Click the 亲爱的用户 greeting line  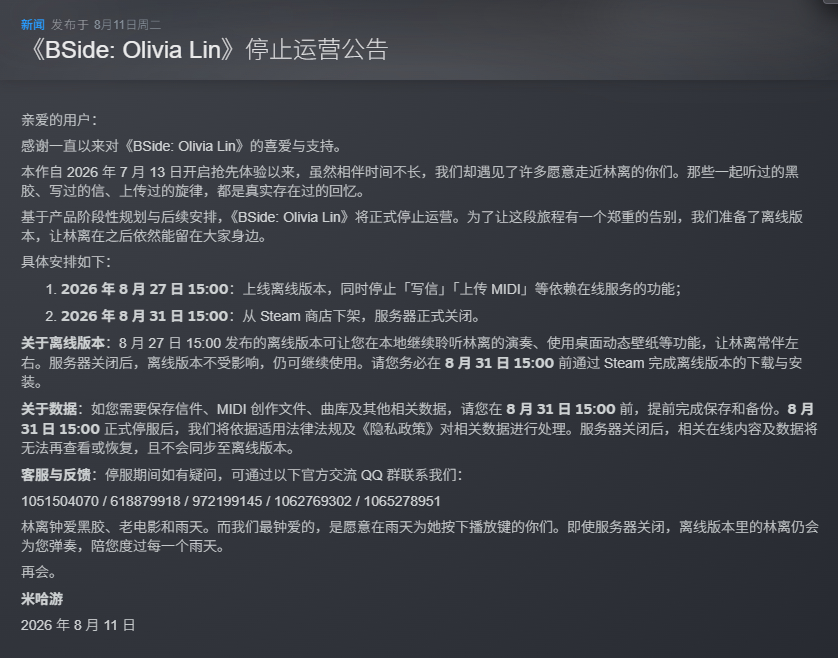click(59, 120)
